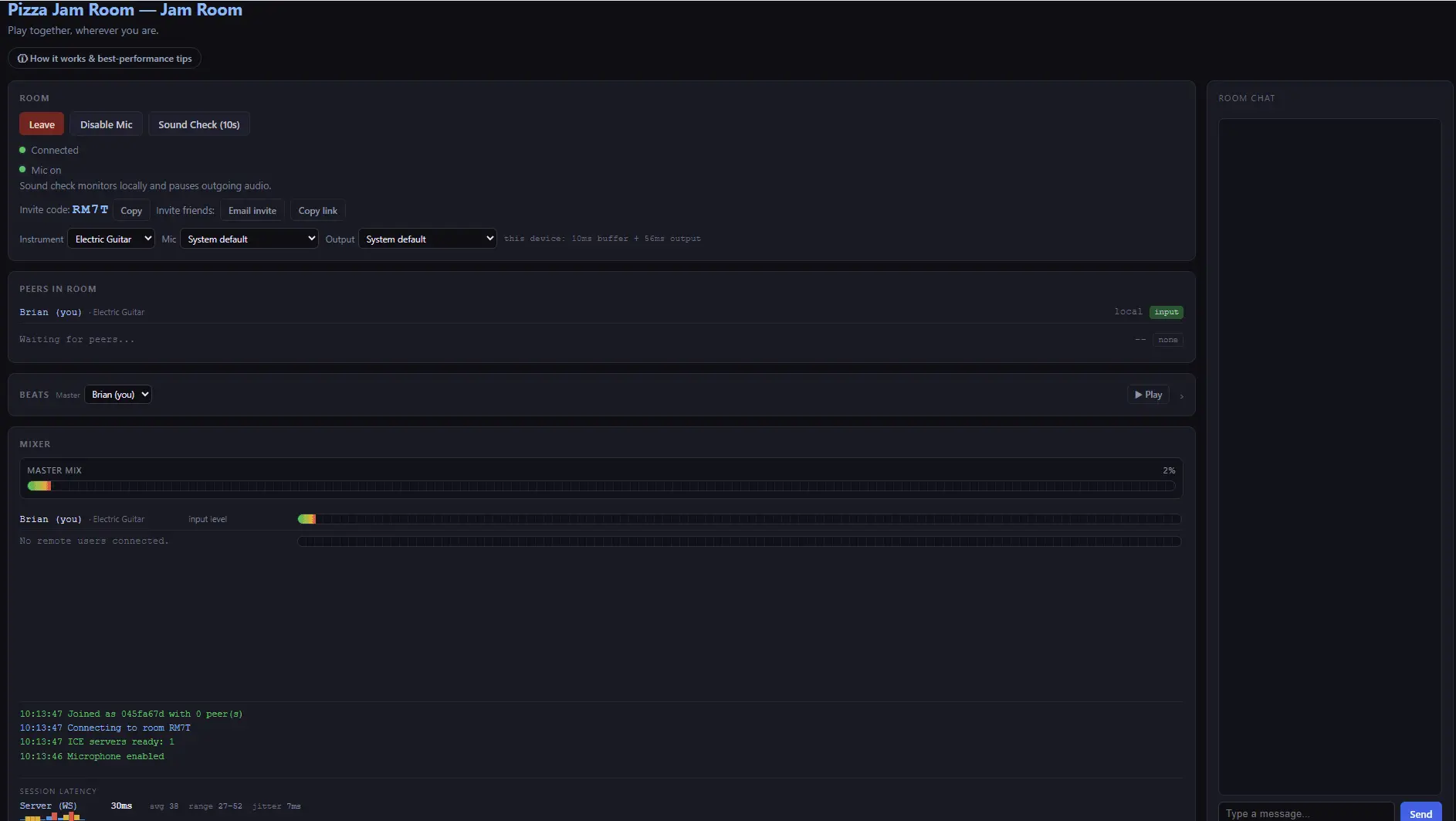
Task: Click 'Brian (you)' in Peers in Room
Action: pos(50,312)
